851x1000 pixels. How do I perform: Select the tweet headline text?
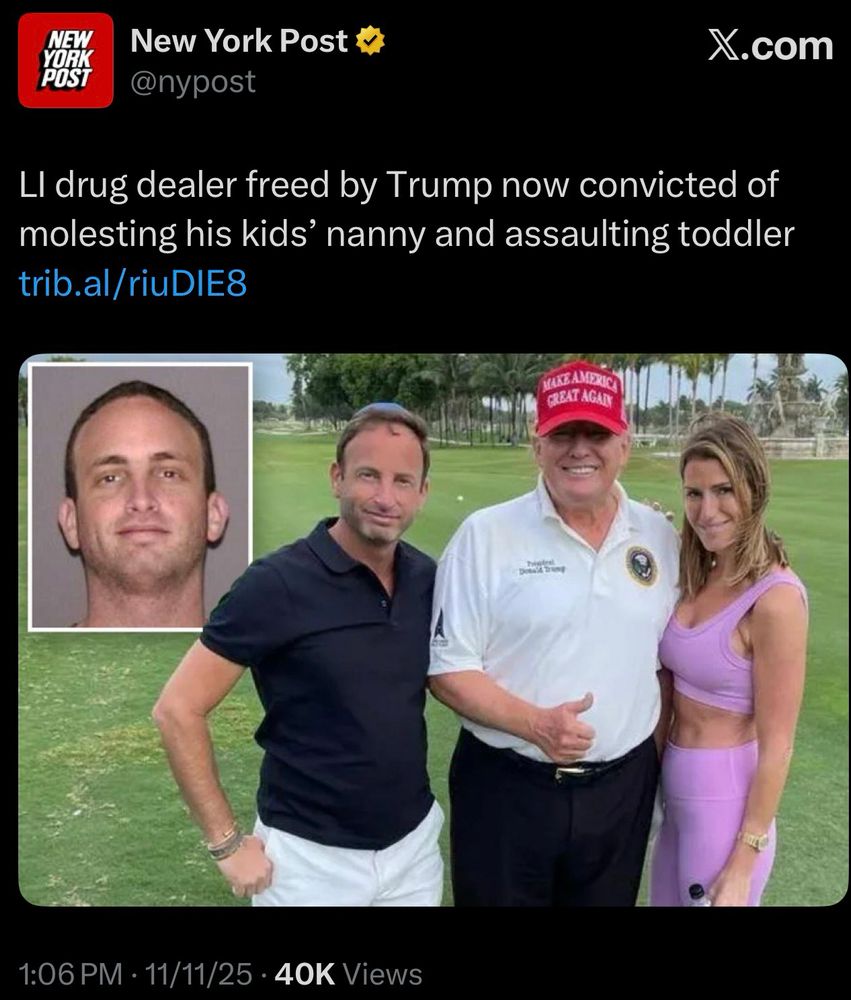coord(406,209)
